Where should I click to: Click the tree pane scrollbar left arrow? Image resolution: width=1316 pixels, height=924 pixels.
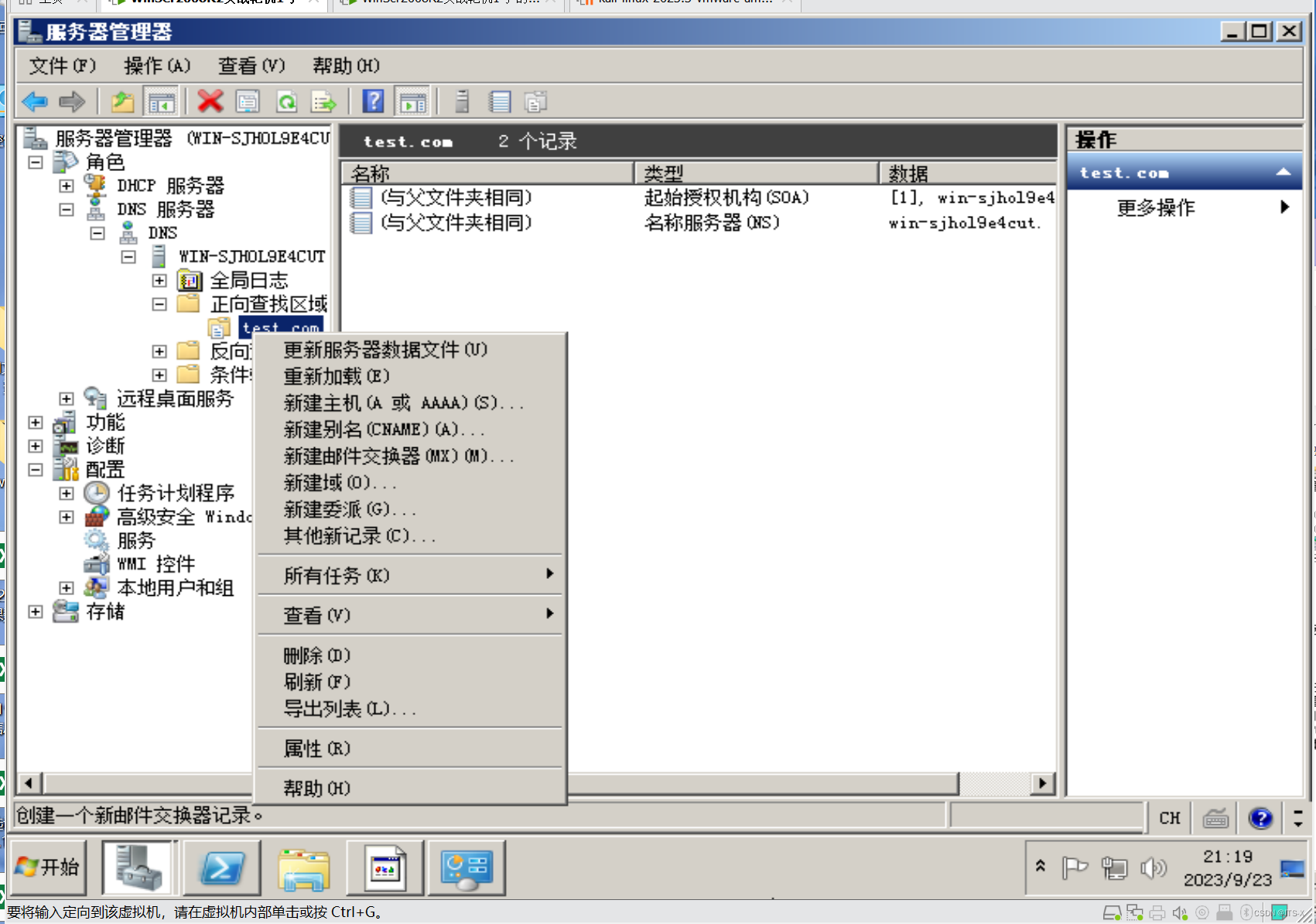point(29,783)
